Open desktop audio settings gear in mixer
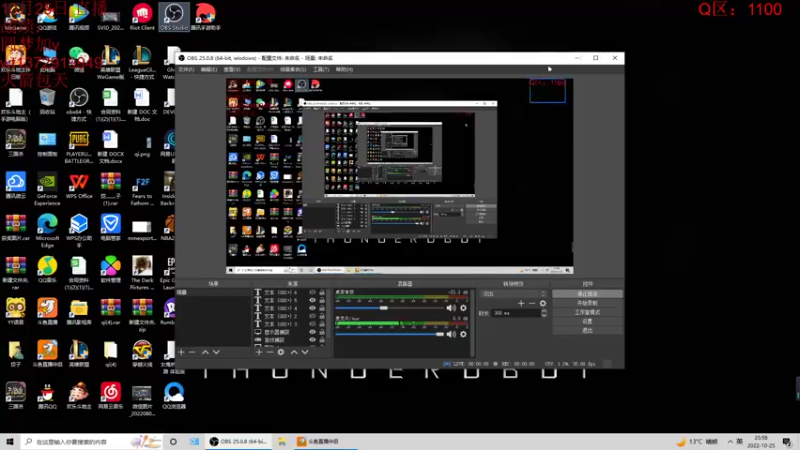The width and height of the screenshot is (800, 450). point(462,308)
